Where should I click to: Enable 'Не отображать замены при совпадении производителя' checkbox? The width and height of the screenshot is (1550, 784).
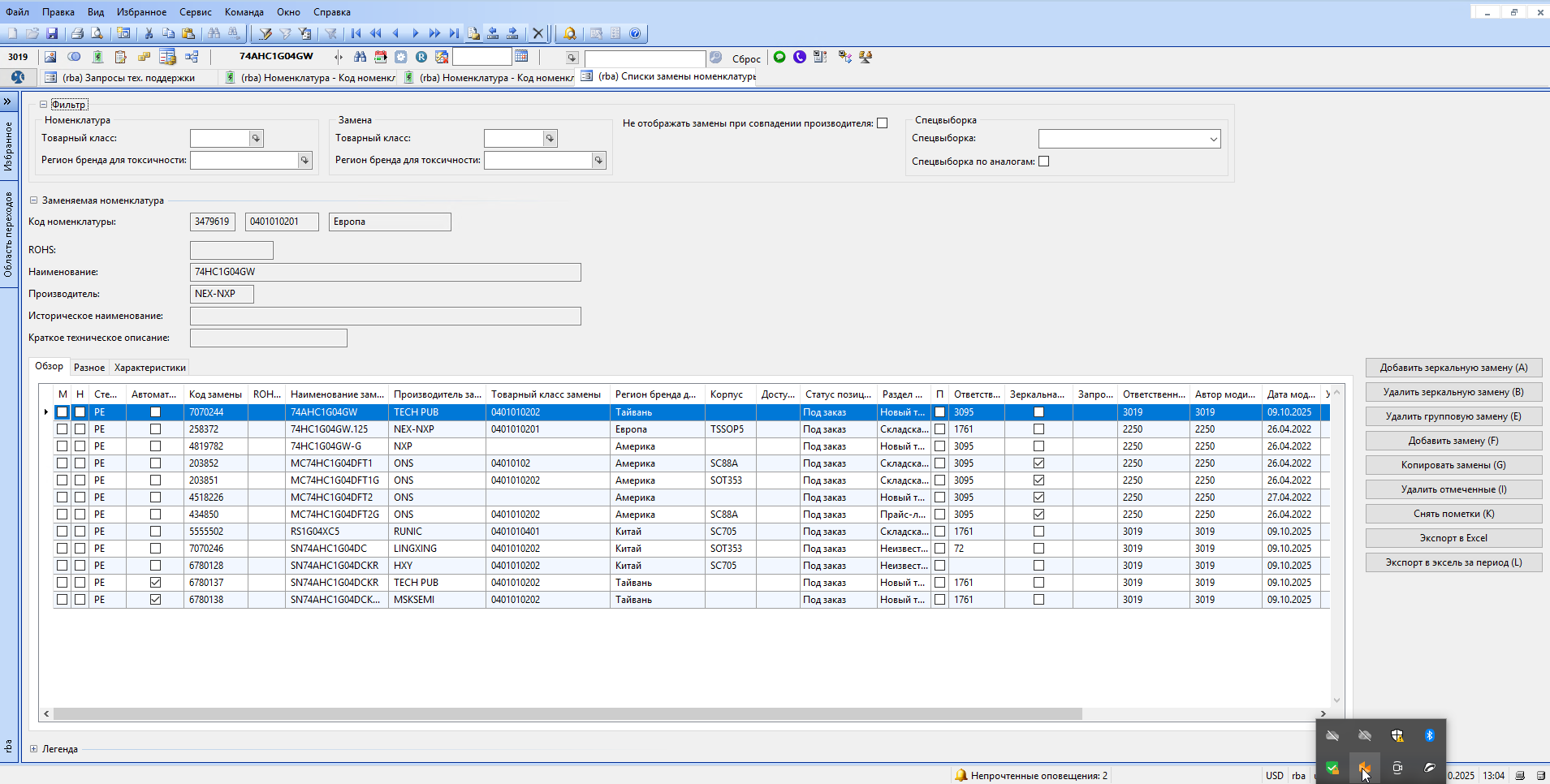pyautogui.click(x=883, y=123)
